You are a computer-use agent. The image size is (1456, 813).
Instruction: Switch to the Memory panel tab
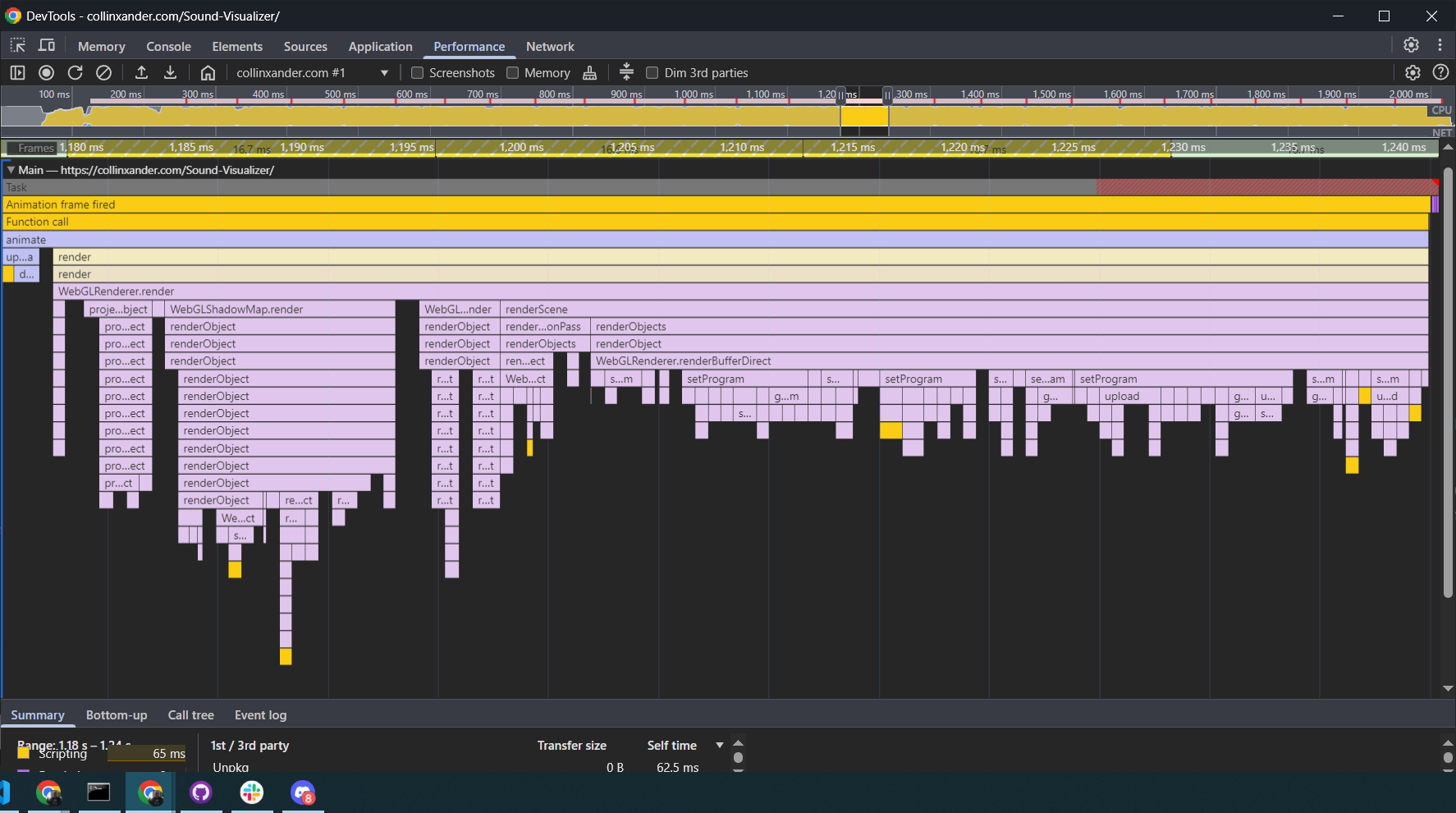(102, 47)
